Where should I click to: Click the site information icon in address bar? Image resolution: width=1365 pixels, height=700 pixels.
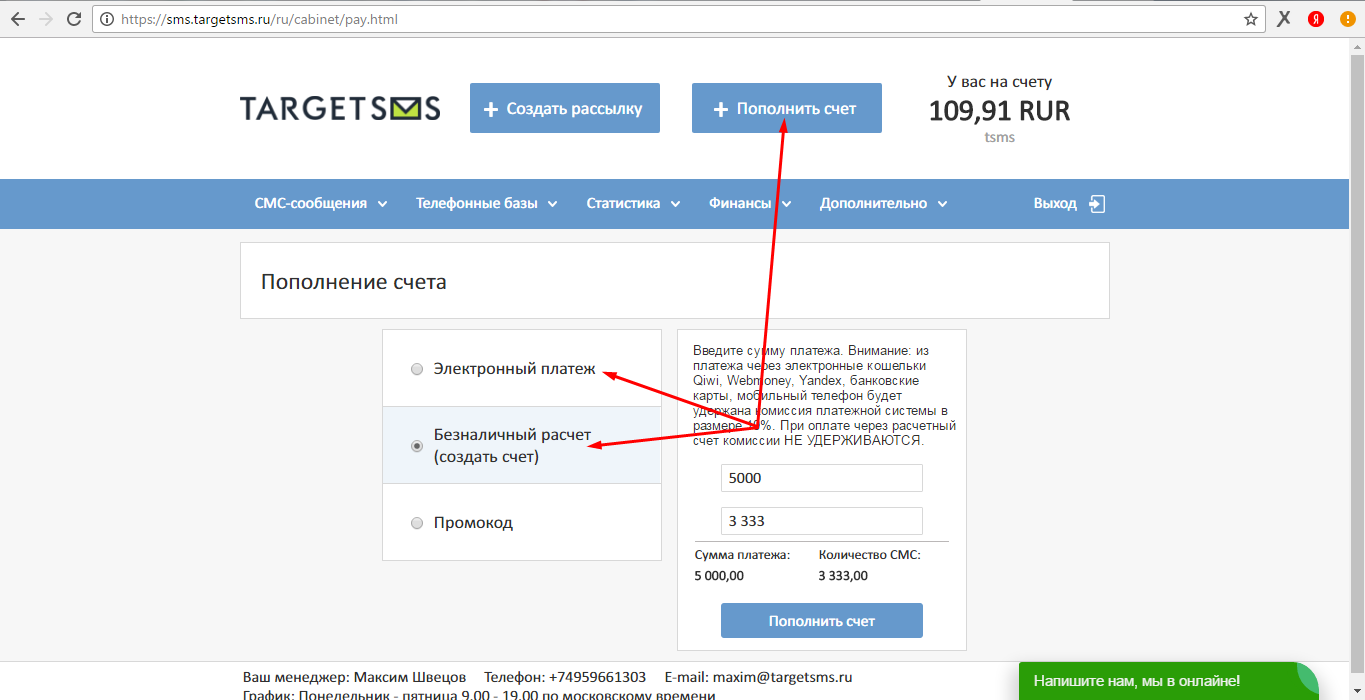(104, 19)
